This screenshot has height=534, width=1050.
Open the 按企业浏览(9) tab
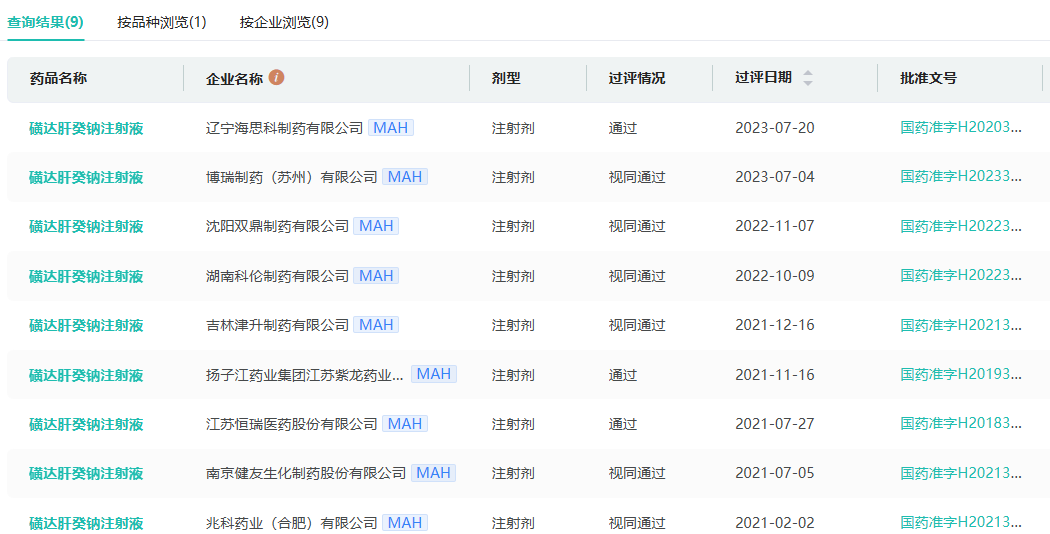point(285,22)
